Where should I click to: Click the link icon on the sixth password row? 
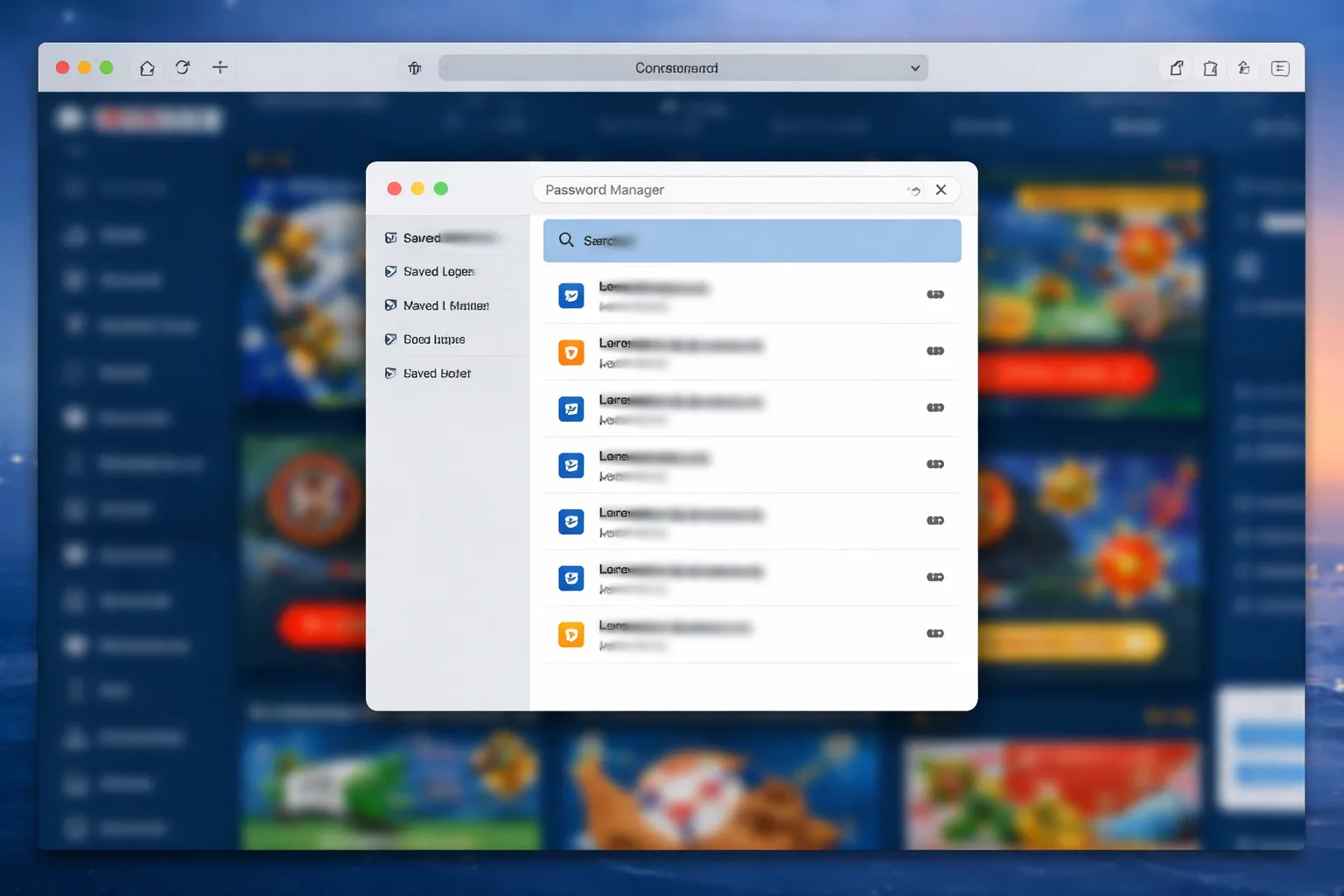point(935,577)
